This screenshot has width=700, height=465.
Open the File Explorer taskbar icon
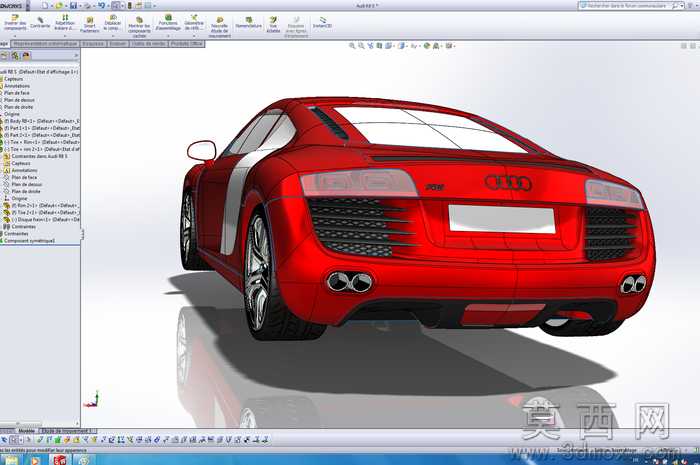point(11,460)
